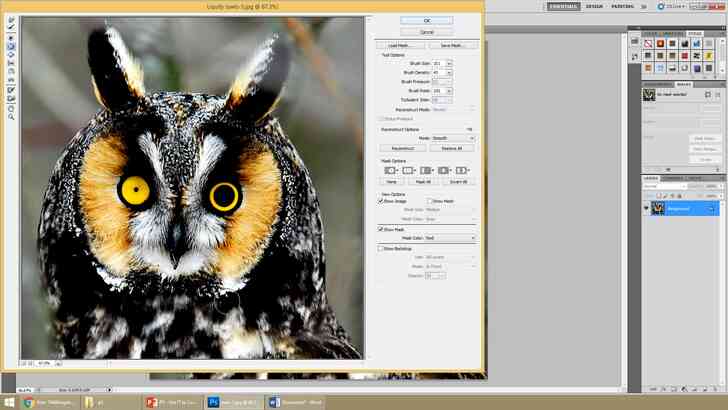Open the Brush Size dropdown arrow
The height and width of the screenshot is (410, 728).
pyautogui.click(x=449, y=63)
